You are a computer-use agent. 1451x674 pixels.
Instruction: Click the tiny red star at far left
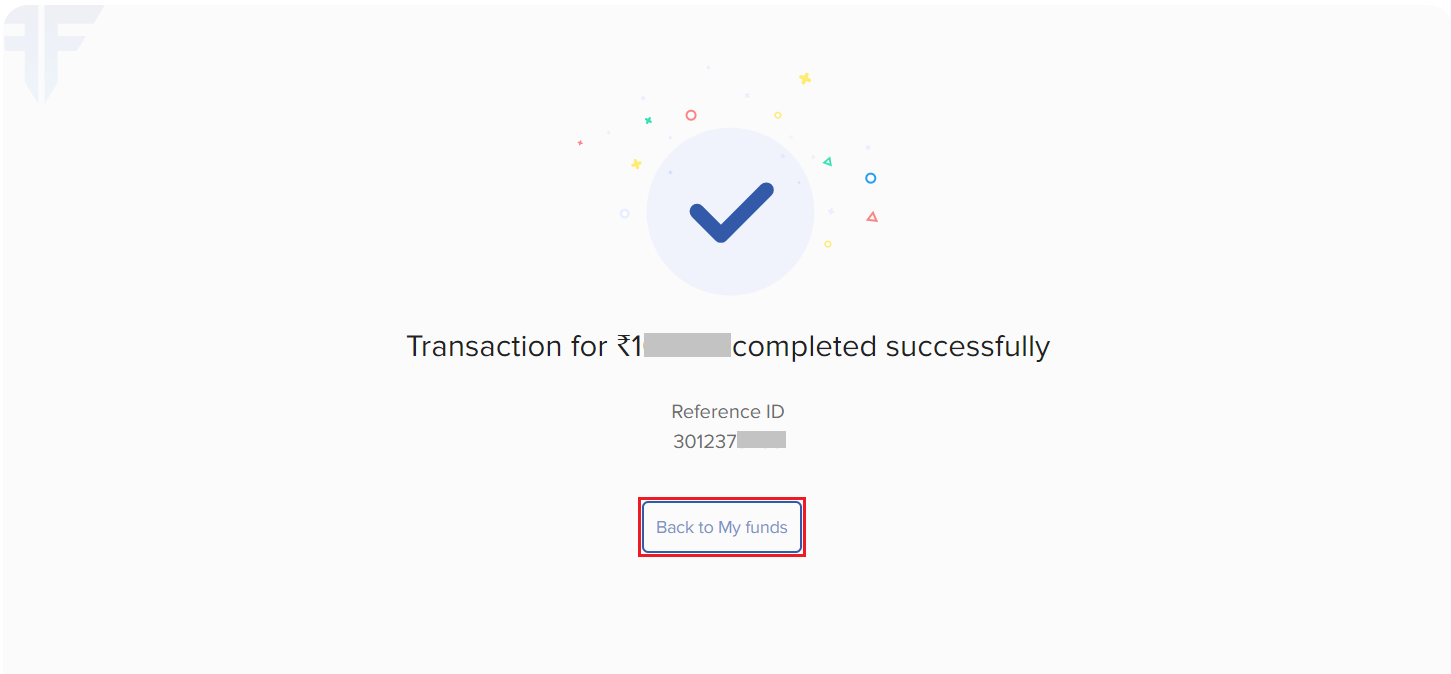click(580, 143)
